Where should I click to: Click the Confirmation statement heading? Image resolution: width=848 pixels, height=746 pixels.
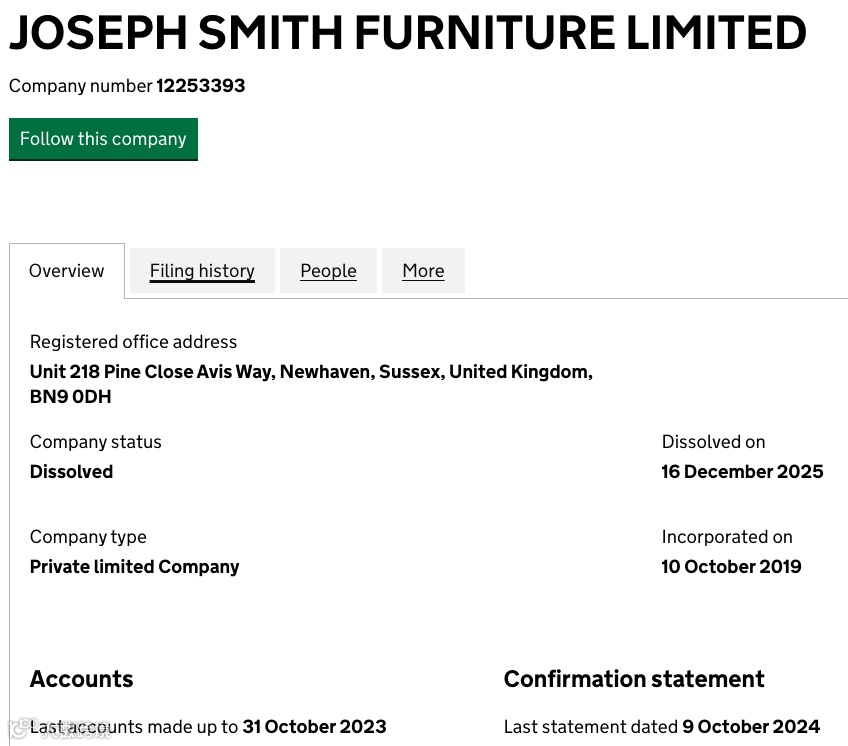pyautogui.click(x=634, y=679)
